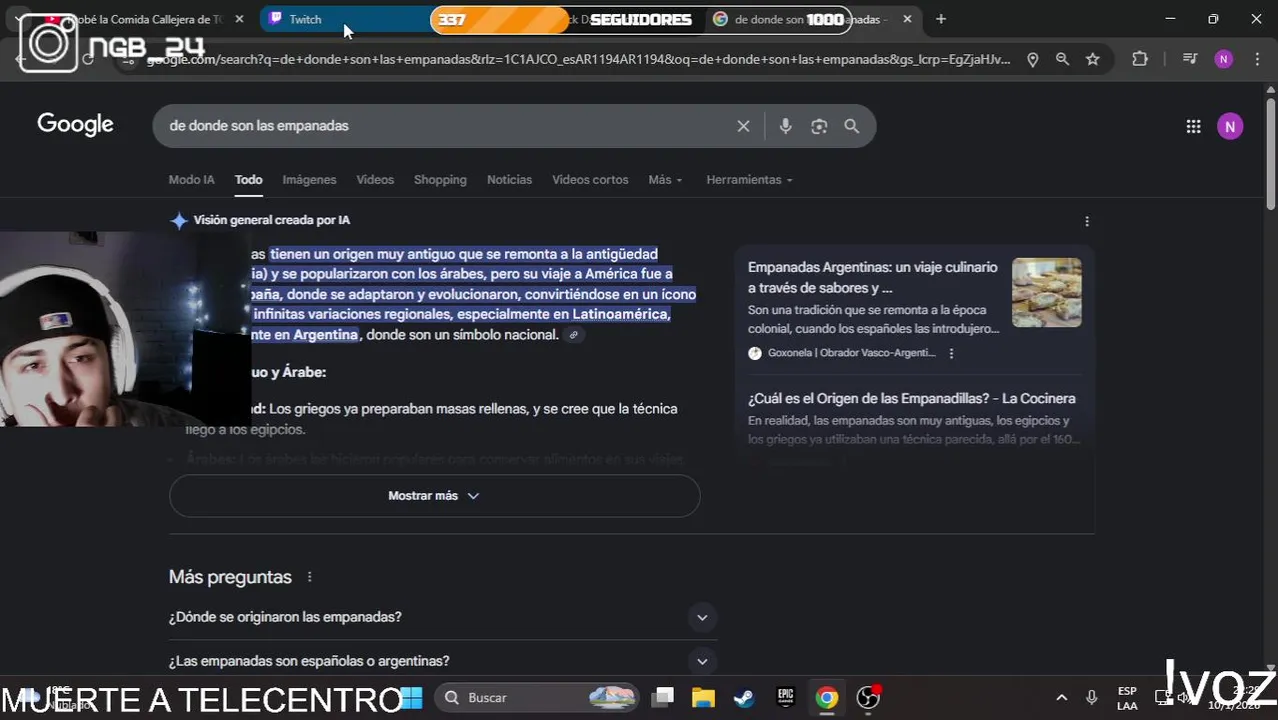Screen dimensions: 1278x720
Task: Switch to the Modo IA tab
Action: tap(191, 180)
